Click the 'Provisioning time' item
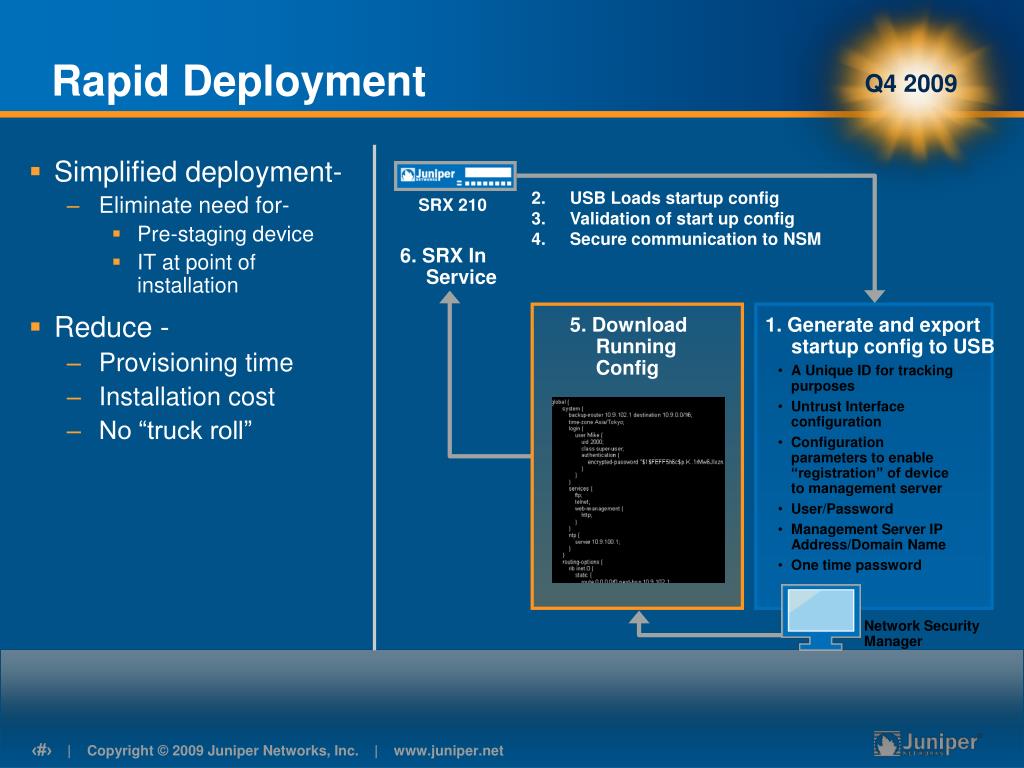Image resolution: width=1024 pixels, height=768 pixels. pyautogui.click(x=196, y=362)
